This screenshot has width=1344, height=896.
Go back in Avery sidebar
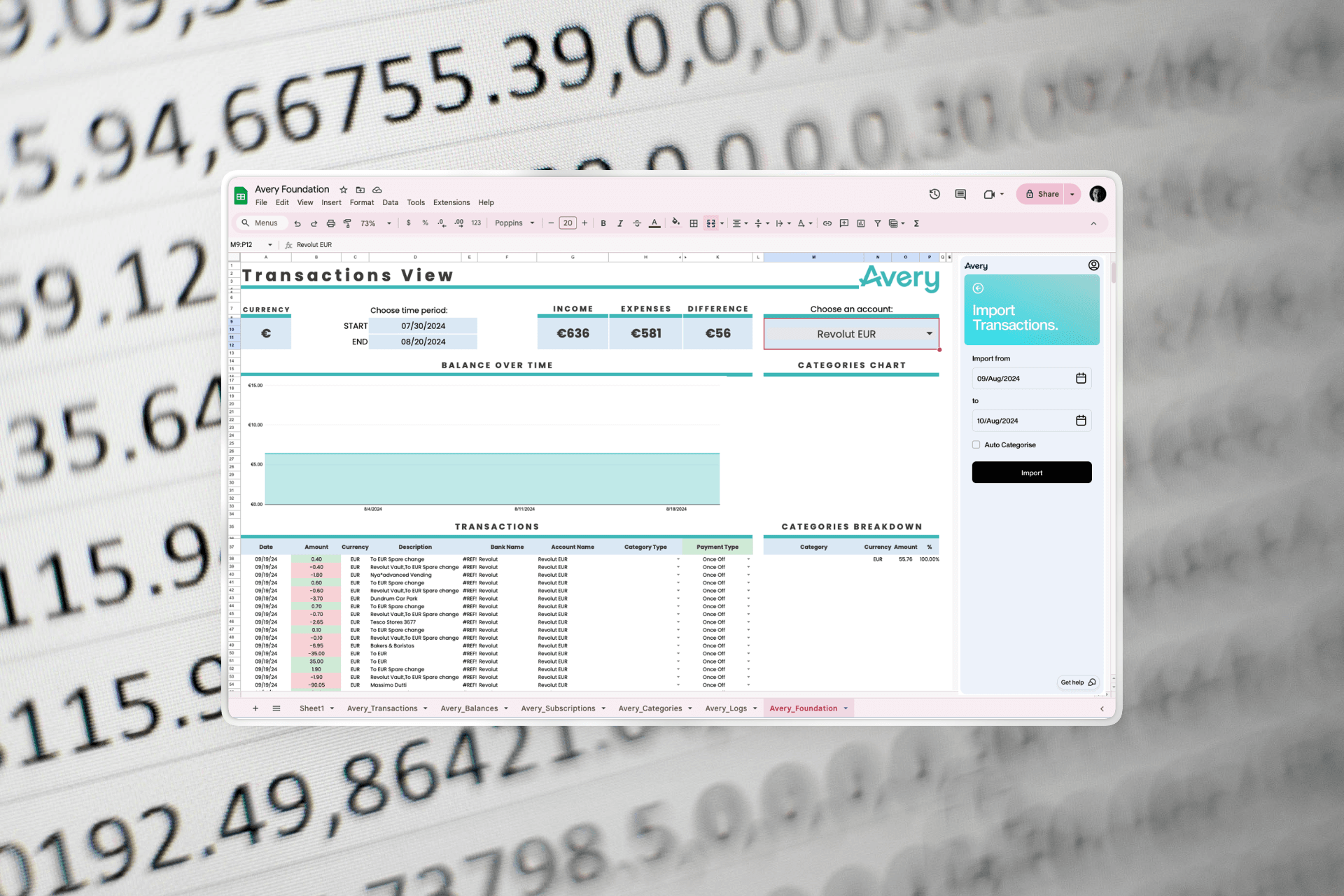[x=978, y=288]
